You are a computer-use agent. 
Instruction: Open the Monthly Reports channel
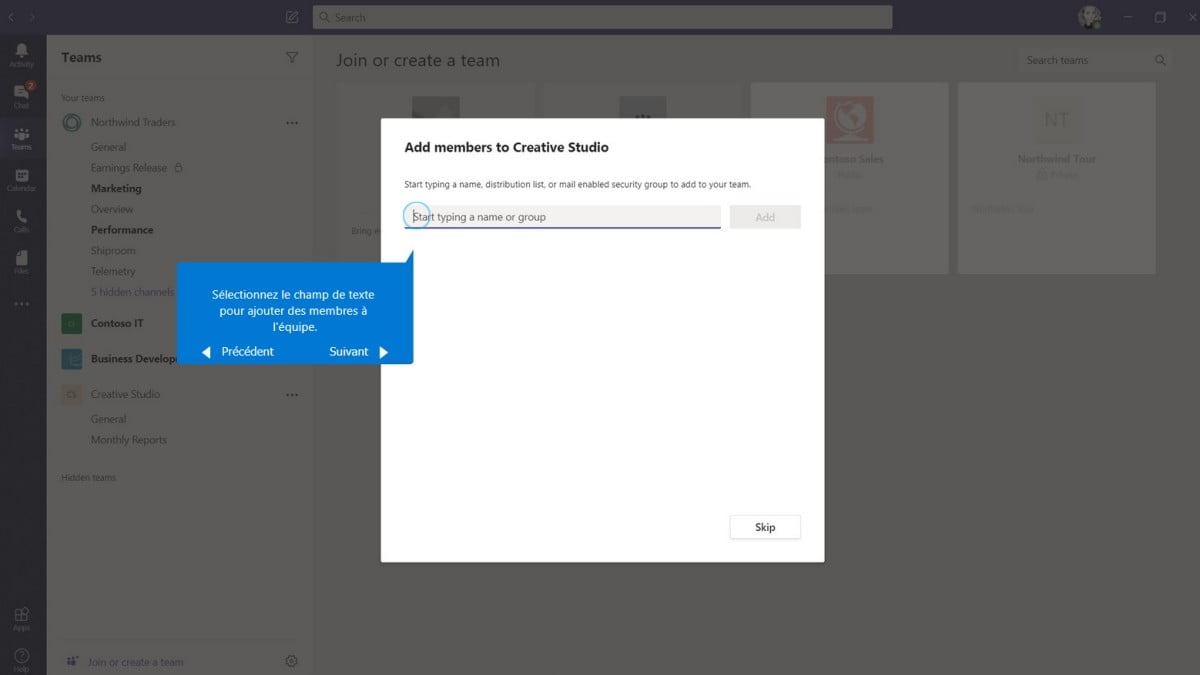(129, 440)
